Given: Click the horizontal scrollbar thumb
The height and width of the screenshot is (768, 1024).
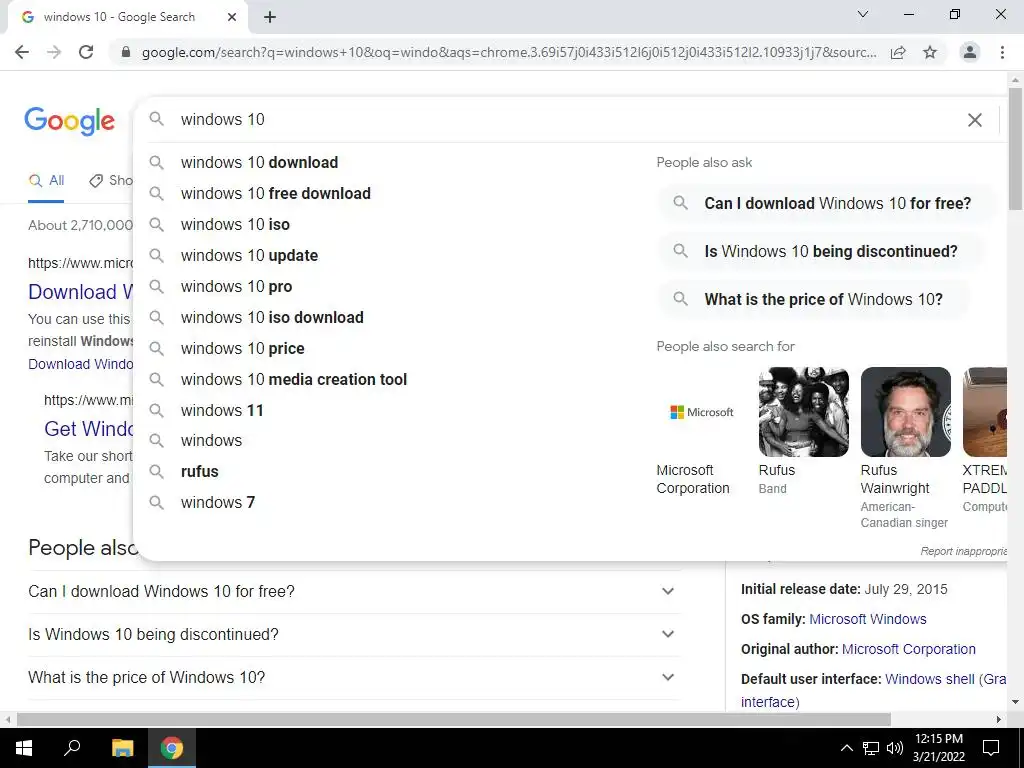Looking at the screenshot, I should (x=454, y=720).
